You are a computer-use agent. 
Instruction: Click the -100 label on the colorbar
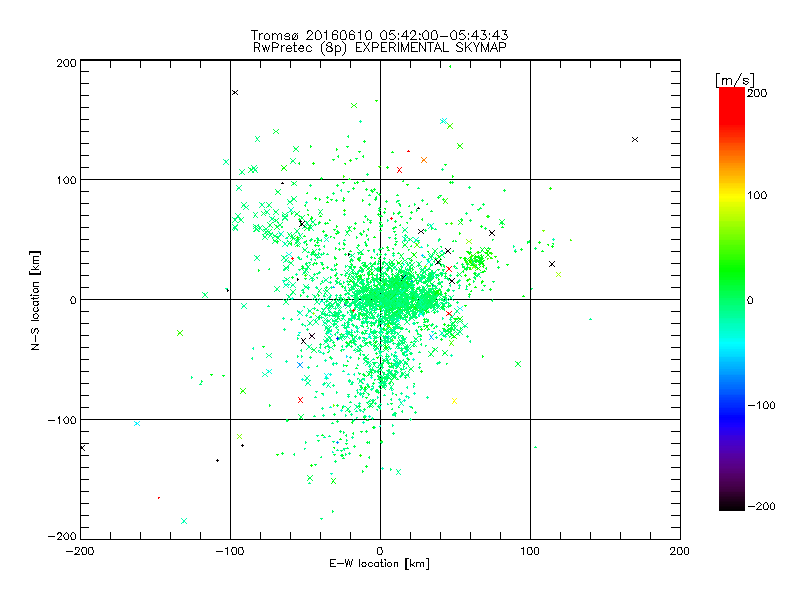coord(761,405)
